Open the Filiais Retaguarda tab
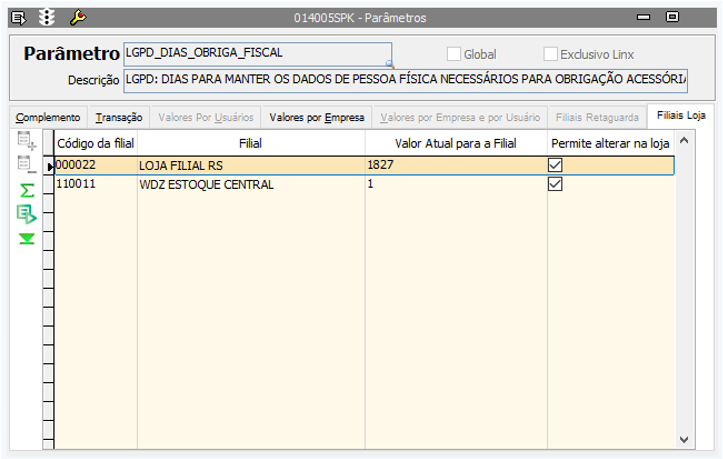Viewport: 723px width, 459px height. pos(597,117)
